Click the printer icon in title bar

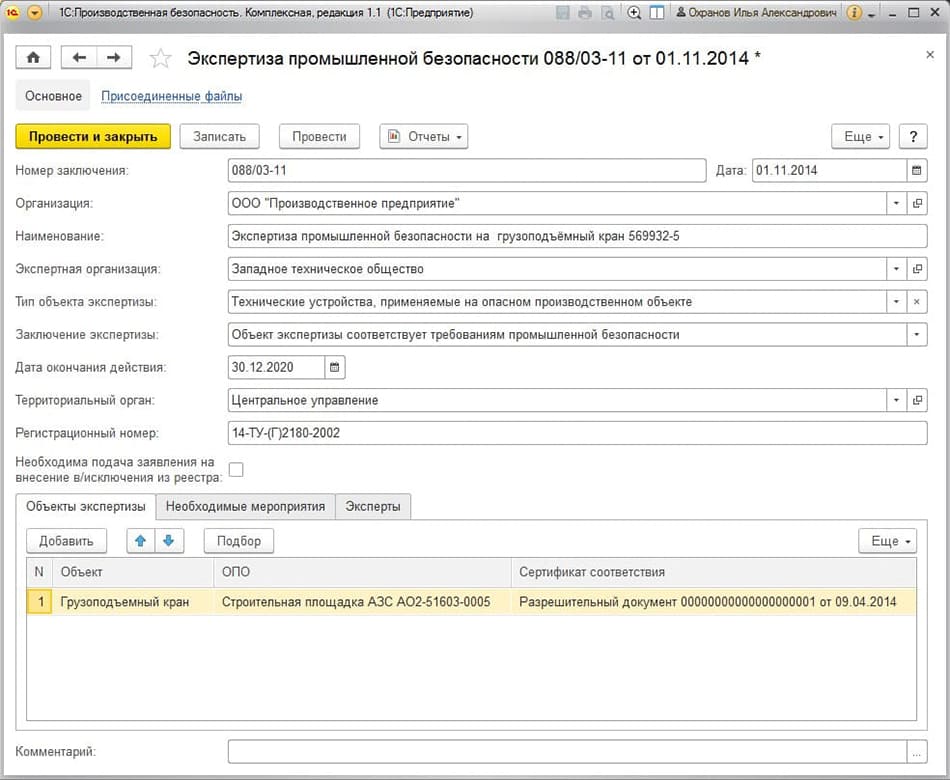click(585, 12)
